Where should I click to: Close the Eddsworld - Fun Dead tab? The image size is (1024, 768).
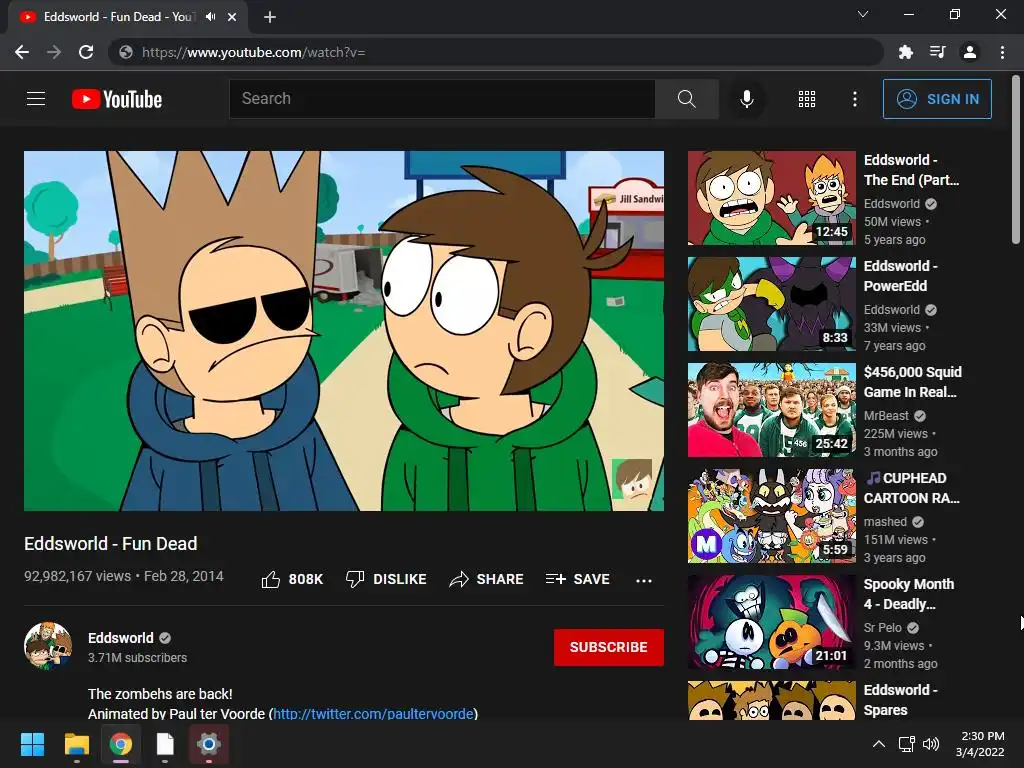click(x=232, y=17)
